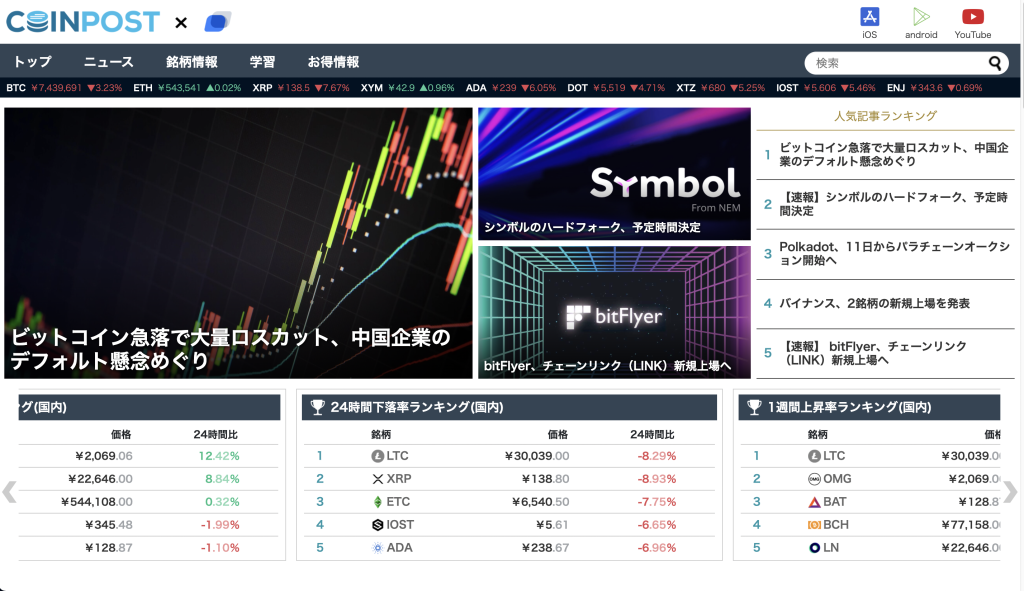Focus the 検索 search field
This screenshot has width=1024, height=591.
tap(906, 63)
